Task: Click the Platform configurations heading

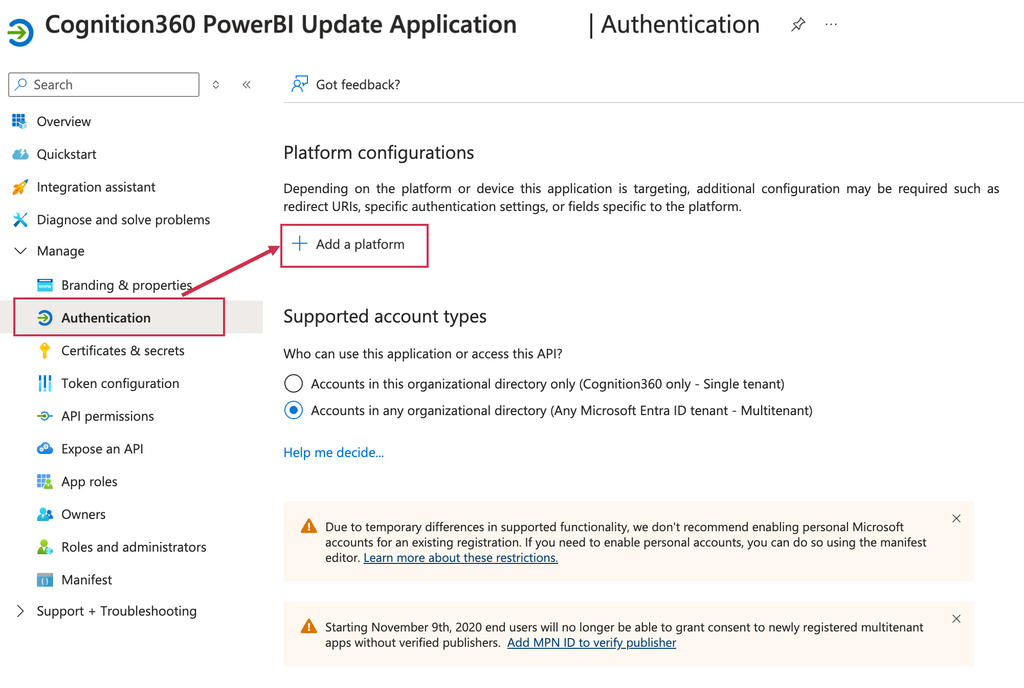Action: coord(379,152)
